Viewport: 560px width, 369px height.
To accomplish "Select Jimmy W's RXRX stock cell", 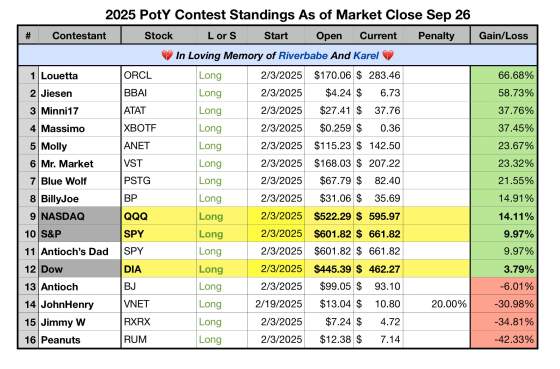I will [159, 322].
